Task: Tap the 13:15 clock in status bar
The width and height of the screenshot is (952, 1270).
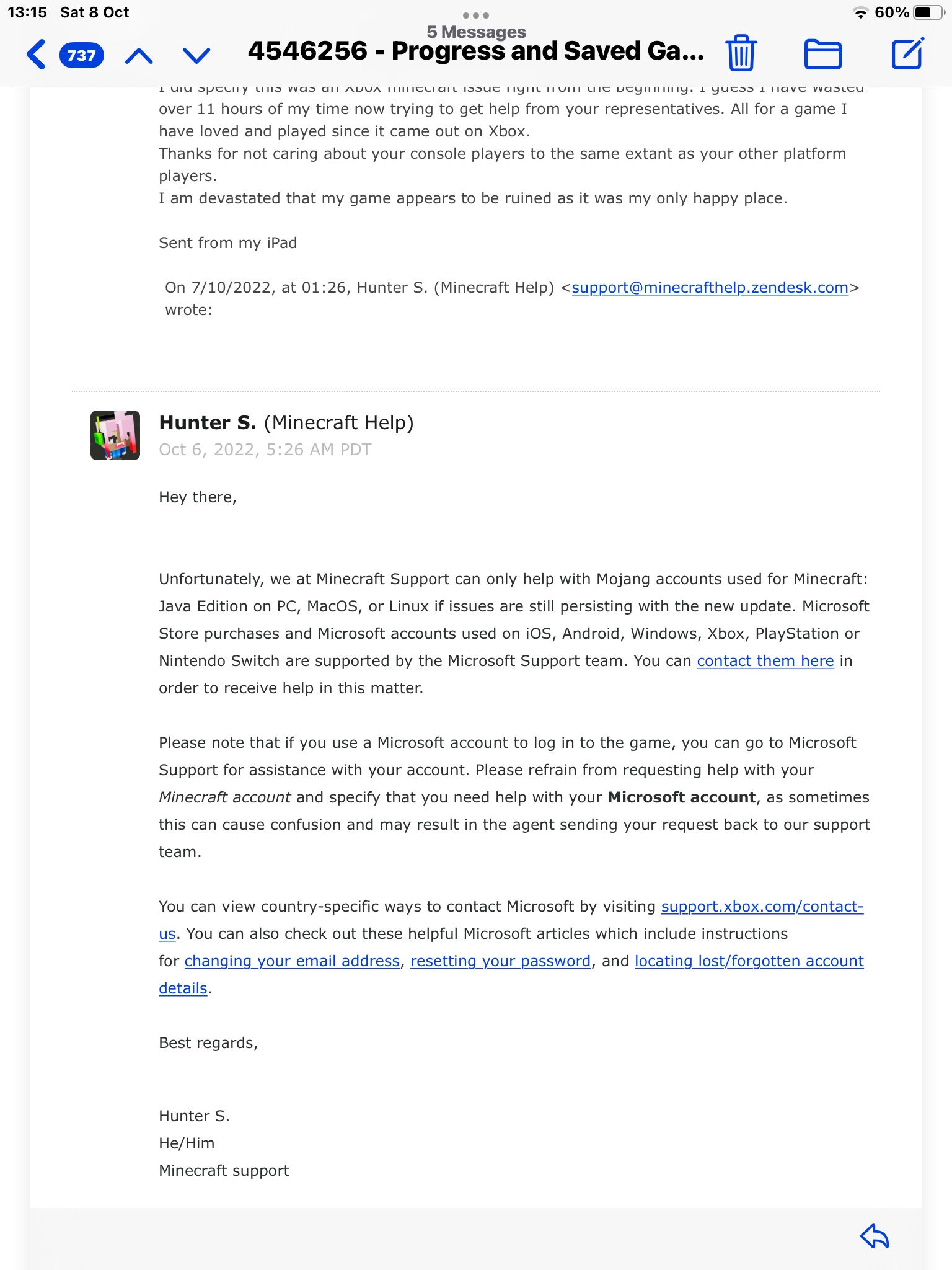Action: tap(27, 12)
